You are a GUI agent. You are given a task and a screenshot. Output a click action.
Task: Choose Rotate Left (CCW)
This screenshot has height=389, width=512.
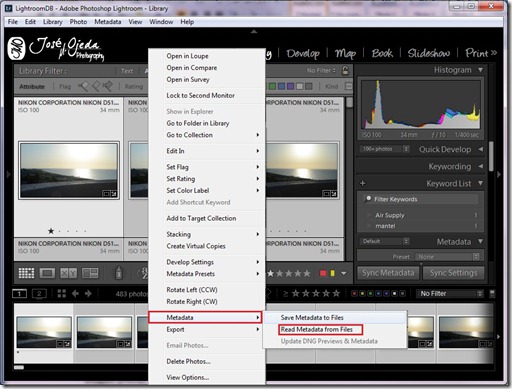(192, 290)
